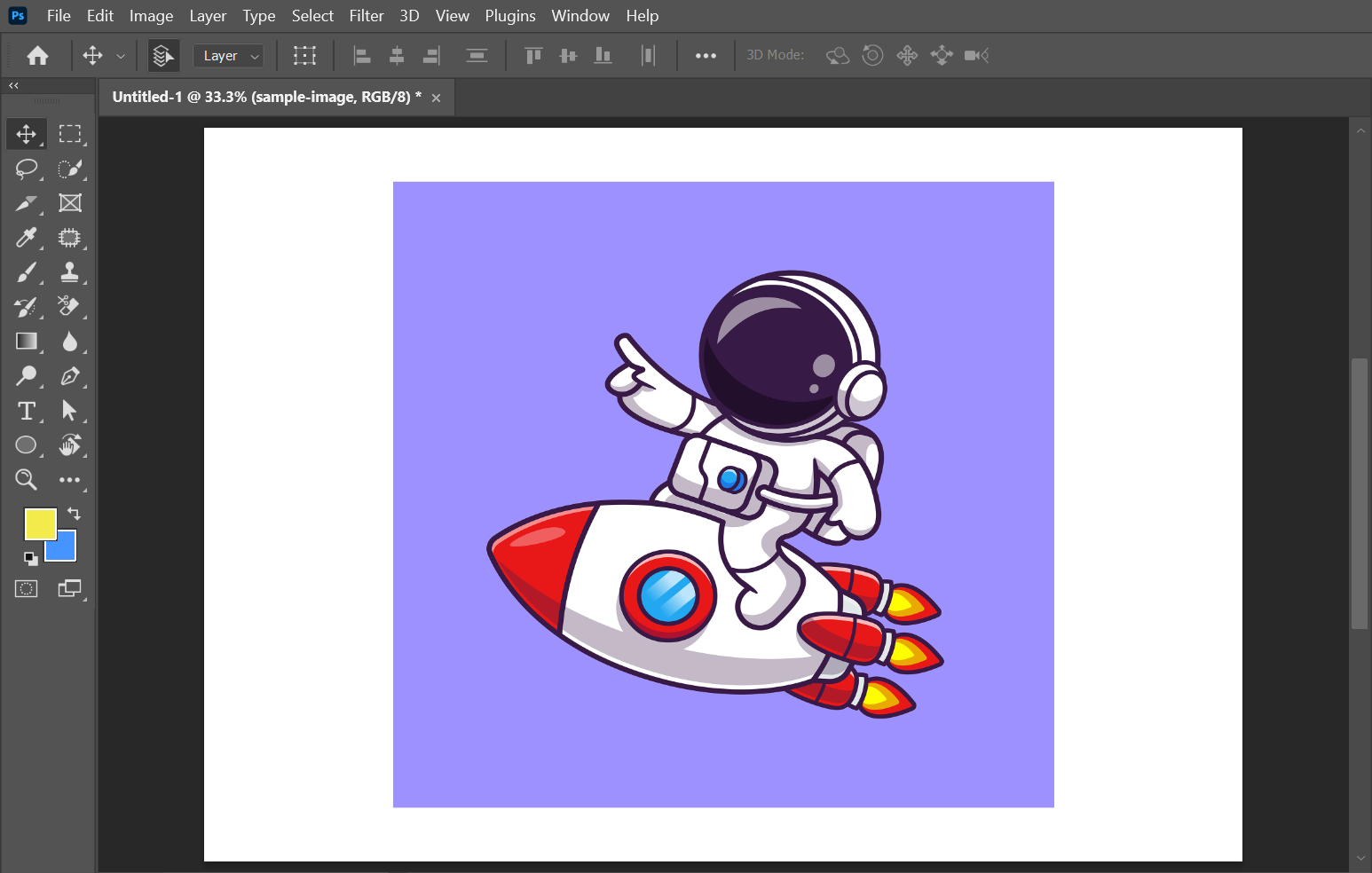Select the Gradient tool
This screenshot has width=1372, height=873.
[26, 342]
